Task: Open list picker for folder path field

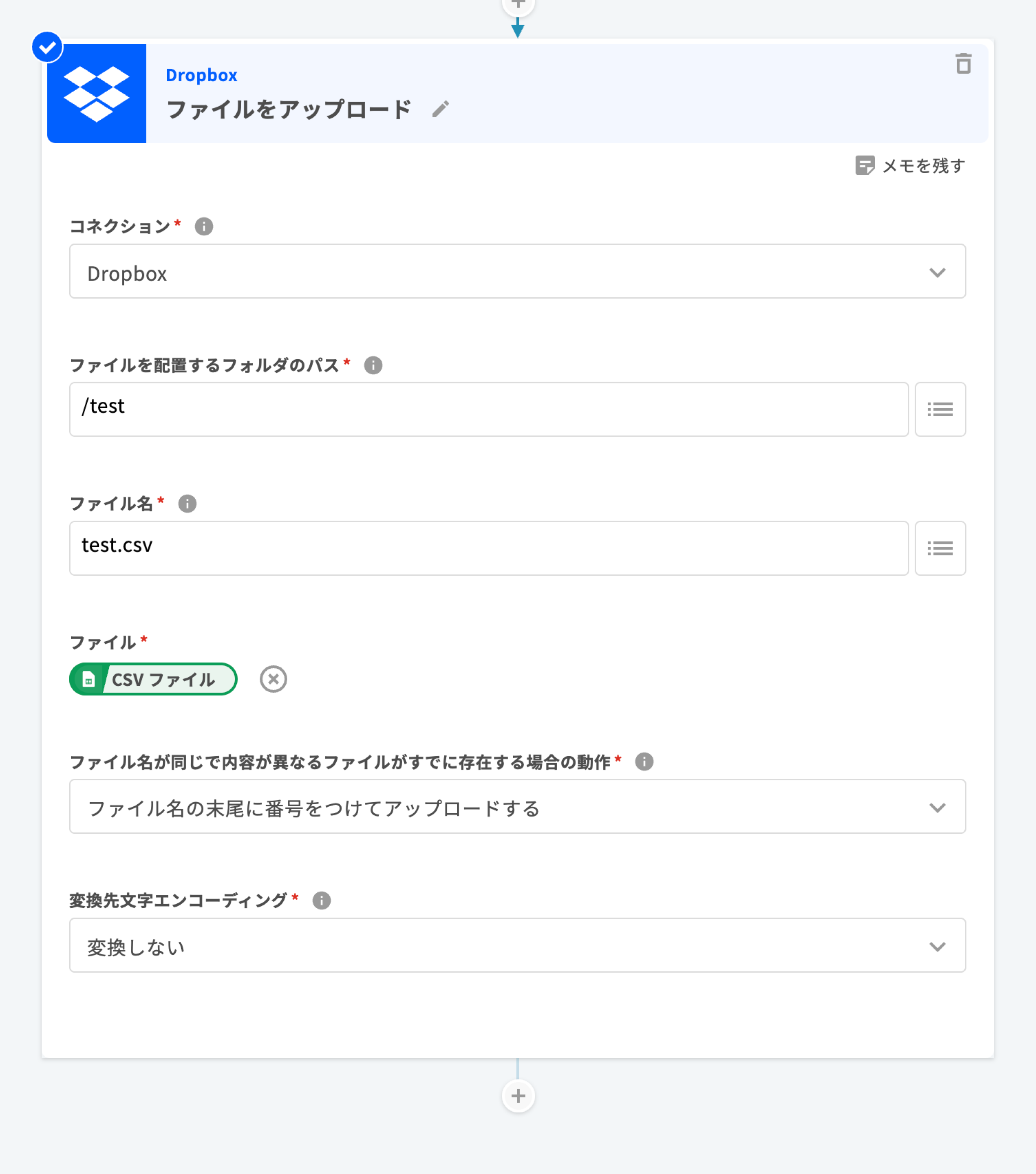Action: pyautogui.click(x=939, y=409)
